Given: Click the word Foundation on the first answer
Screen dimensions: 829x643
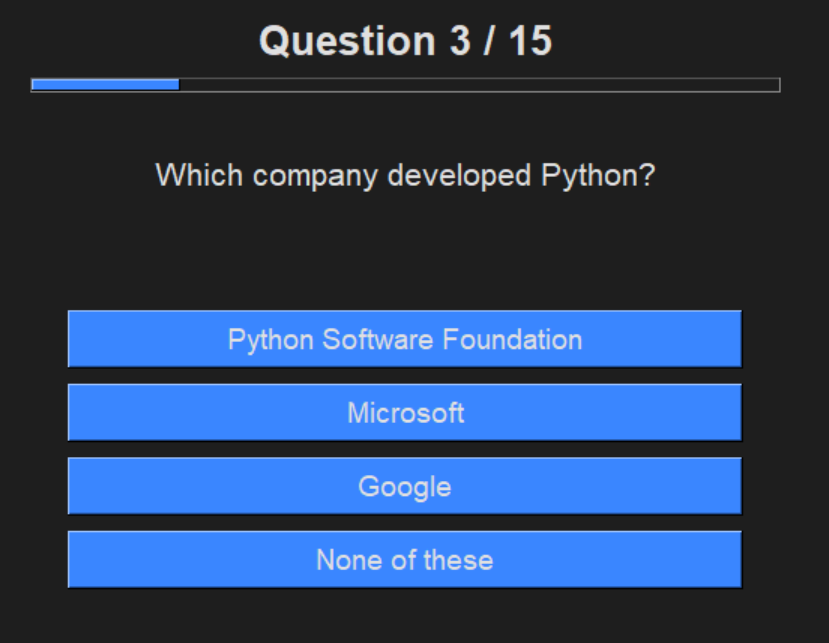Looking at the screenshot, I should click(x=512, y=339).
